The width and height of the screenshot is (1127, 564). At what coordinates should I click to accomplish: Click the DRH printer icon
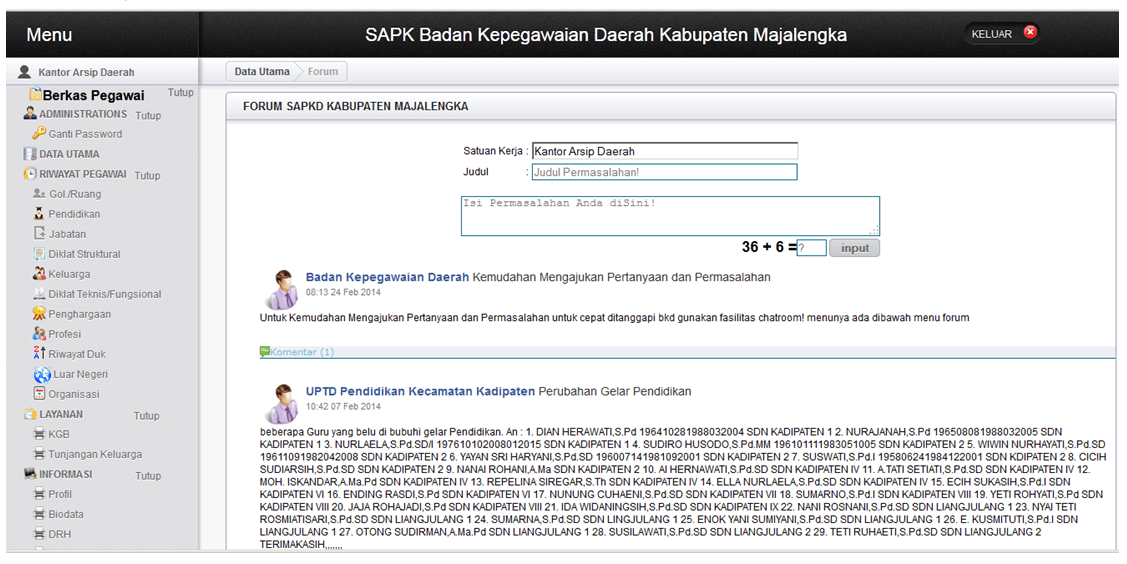(40, 535)
